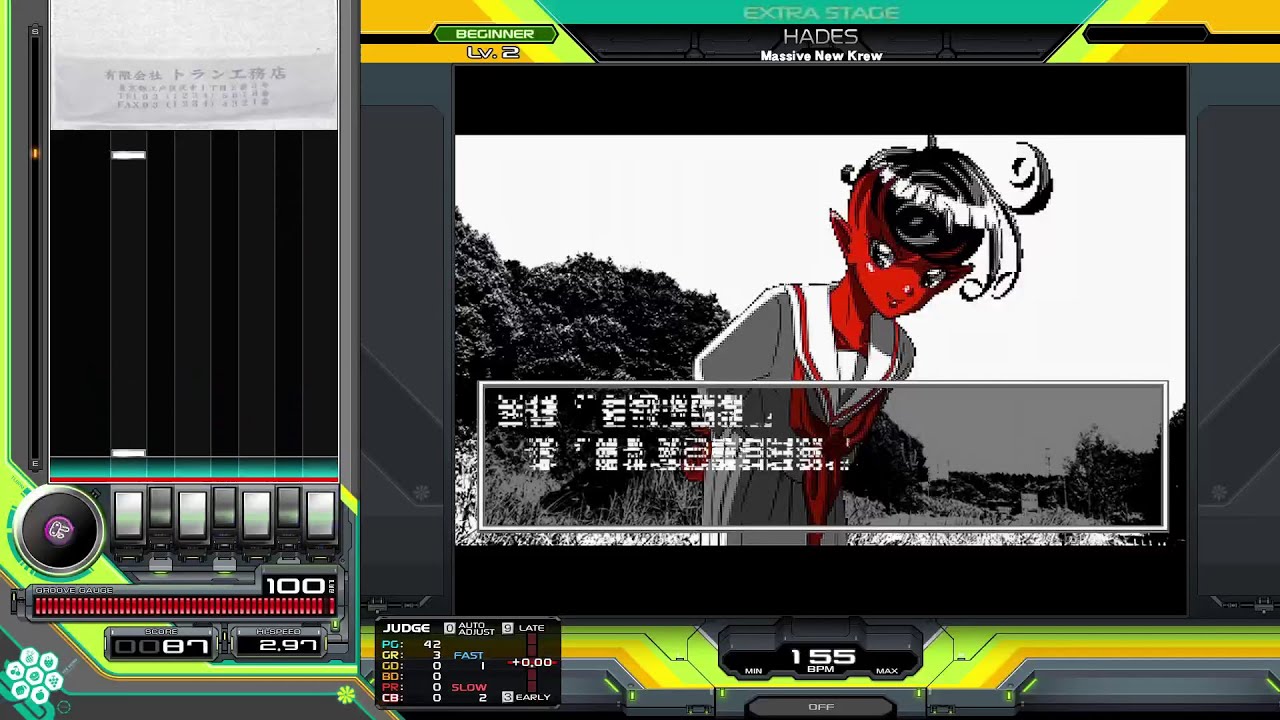This screenshot has height=720, width=1280.
Task: Hit the first white key (key 1)
Action: pos(129,513)
